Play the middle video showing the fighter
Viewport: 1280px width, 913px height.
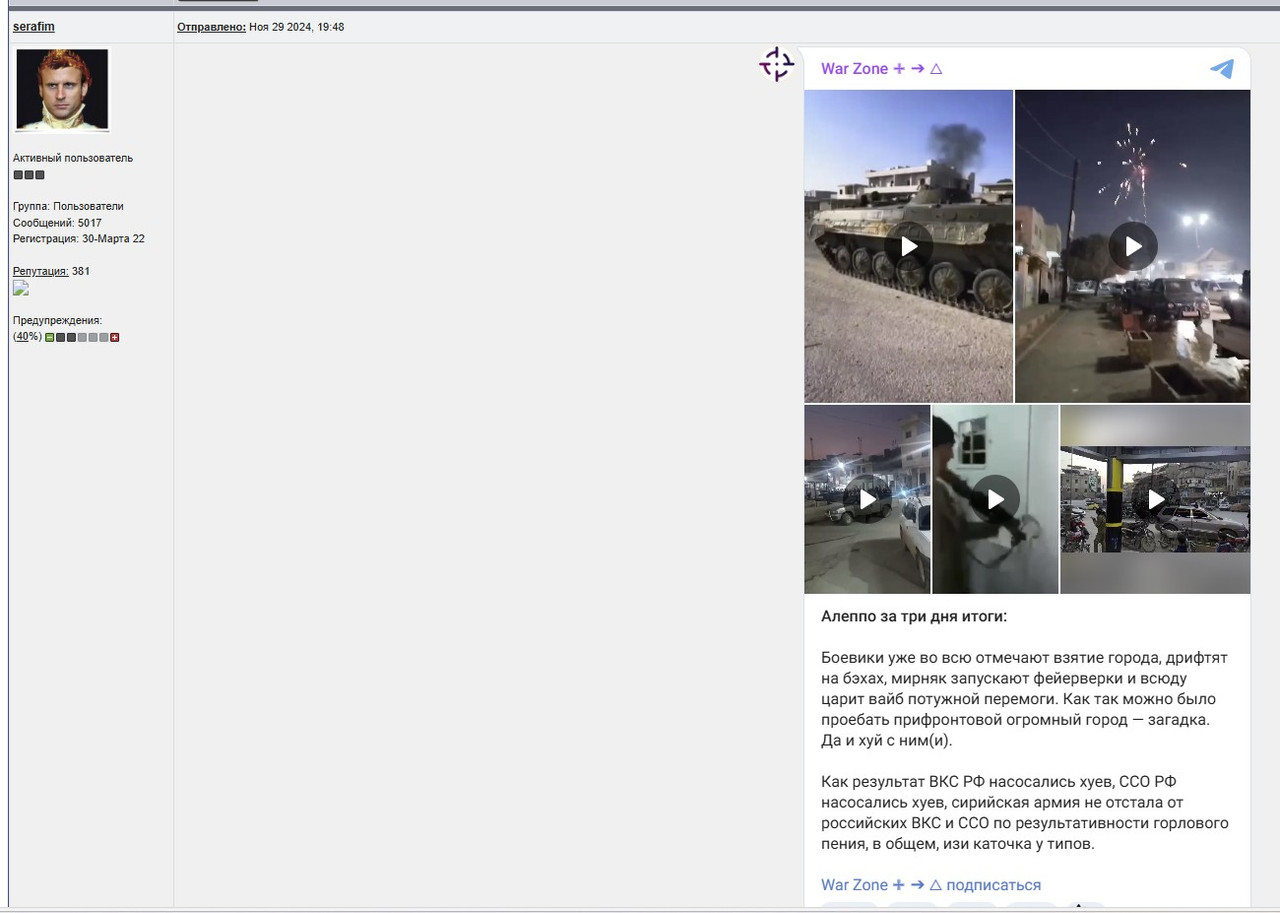[995, 499]
